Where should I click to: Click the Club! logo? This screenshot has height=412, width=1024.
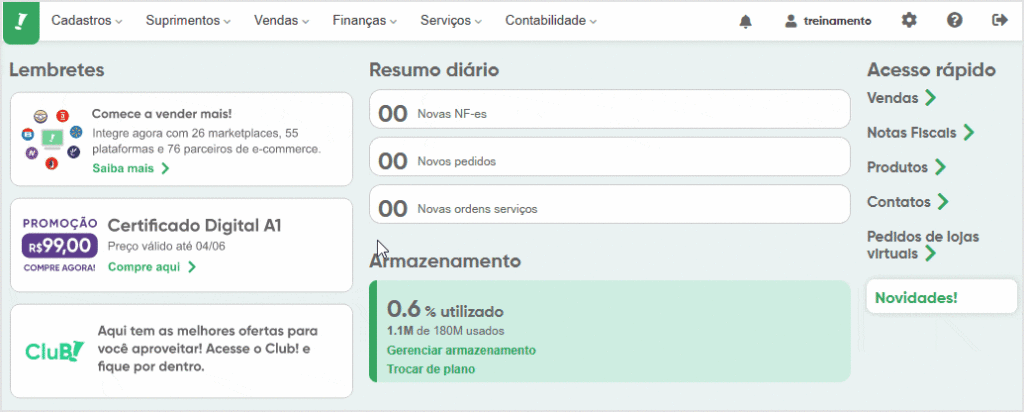coord(53,352)
